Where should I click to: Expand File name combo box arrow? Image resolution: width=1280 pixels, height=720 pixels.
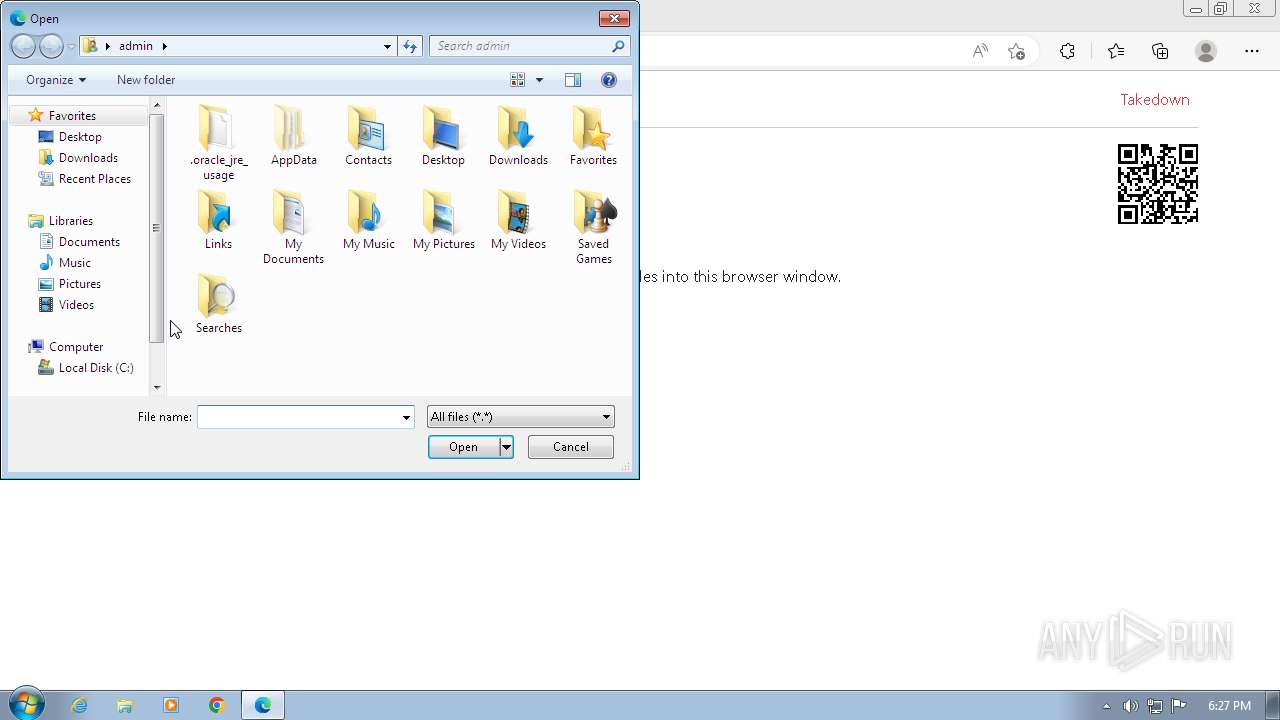point(406,417)
